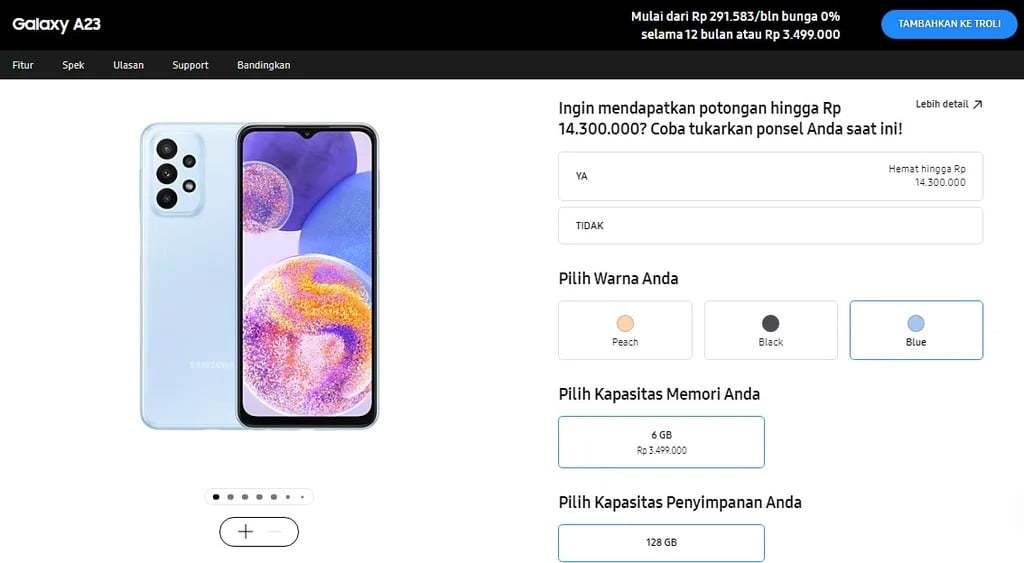Open the Spek tab
Viewport: 1024px width, 563px height.
[x=73, y=65]
